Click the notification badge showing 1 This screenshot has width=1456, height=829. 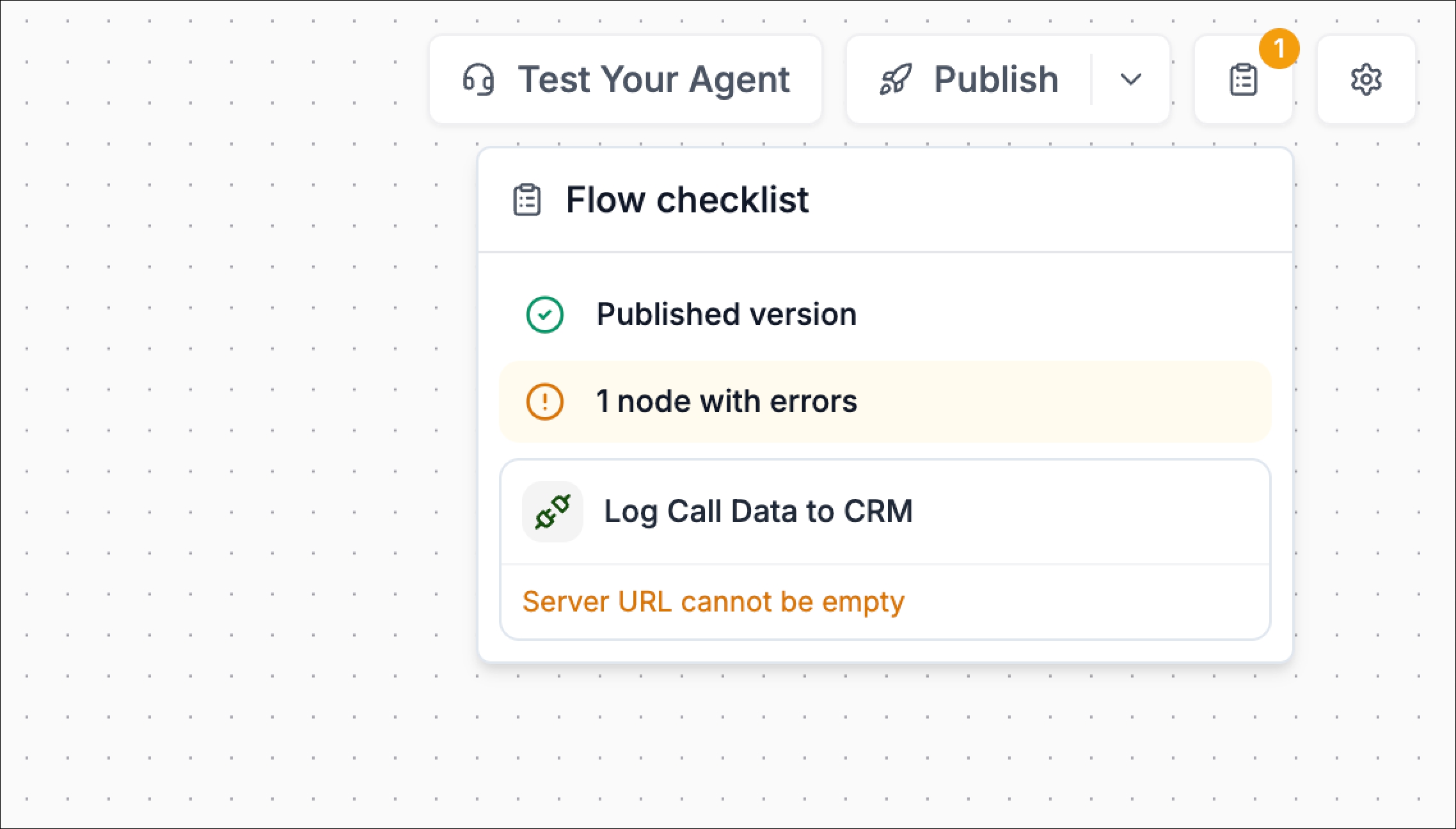coord(1278,48)
